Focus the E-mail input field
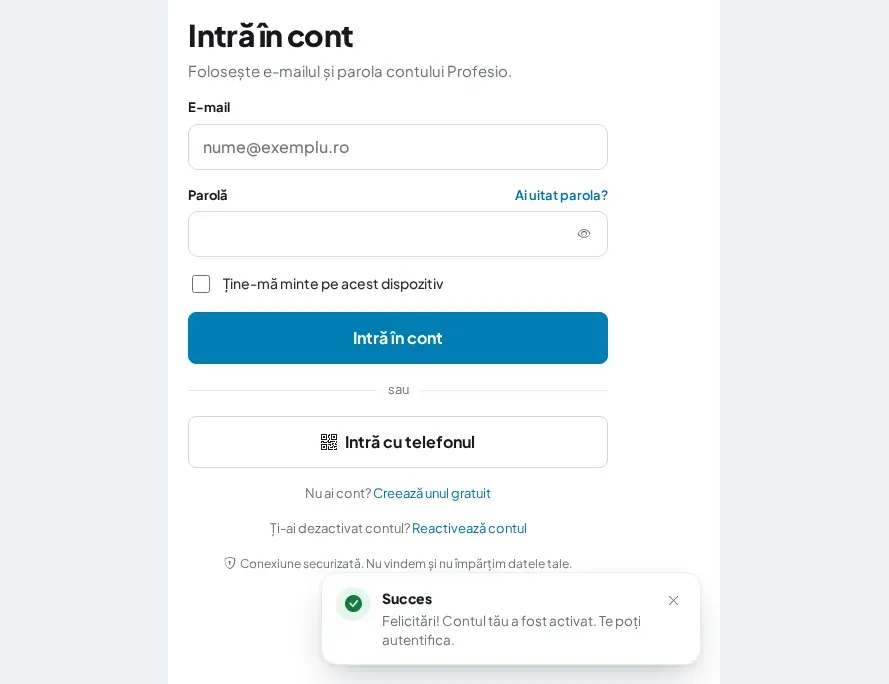 pyautogui.click(x=397, y=147)
